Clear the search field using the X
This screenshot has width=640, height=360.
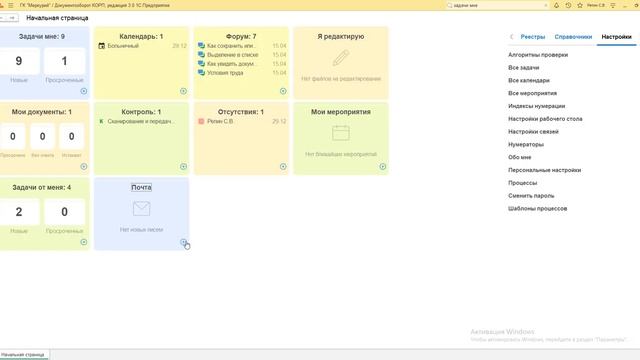click(546, 5)
